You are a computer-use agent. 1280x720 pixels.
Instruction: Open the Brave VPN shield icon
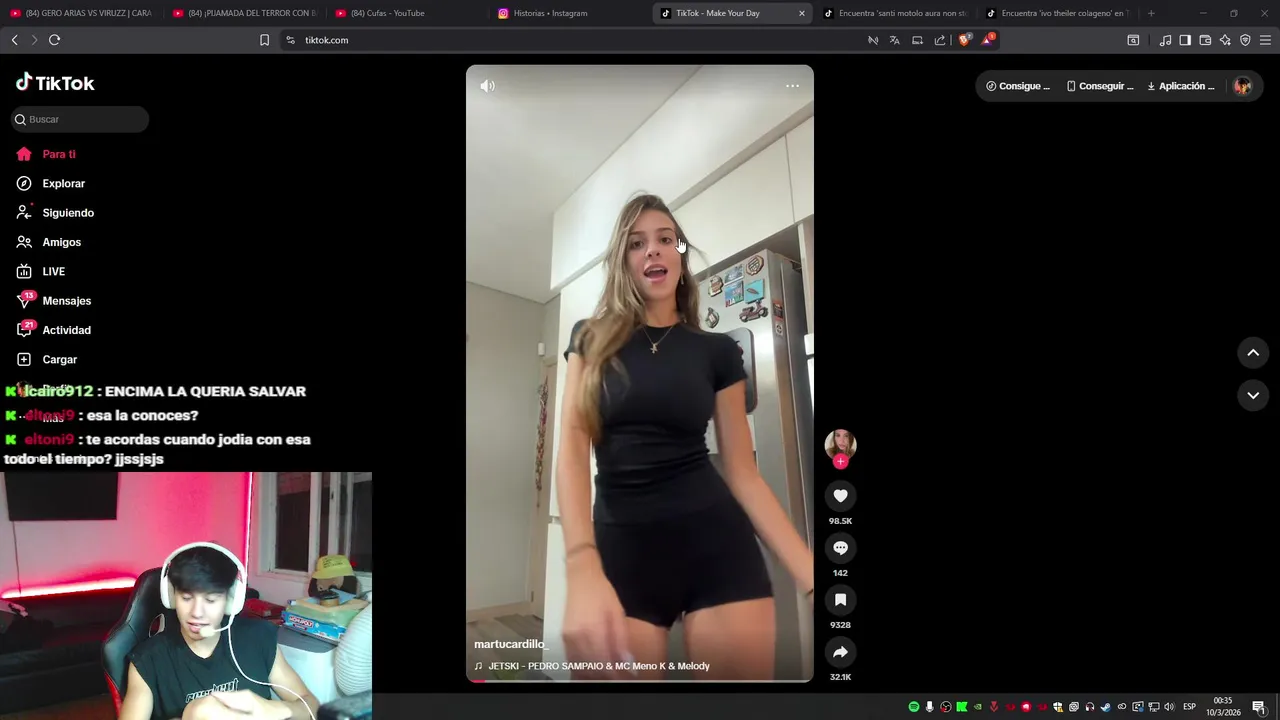1245,40
